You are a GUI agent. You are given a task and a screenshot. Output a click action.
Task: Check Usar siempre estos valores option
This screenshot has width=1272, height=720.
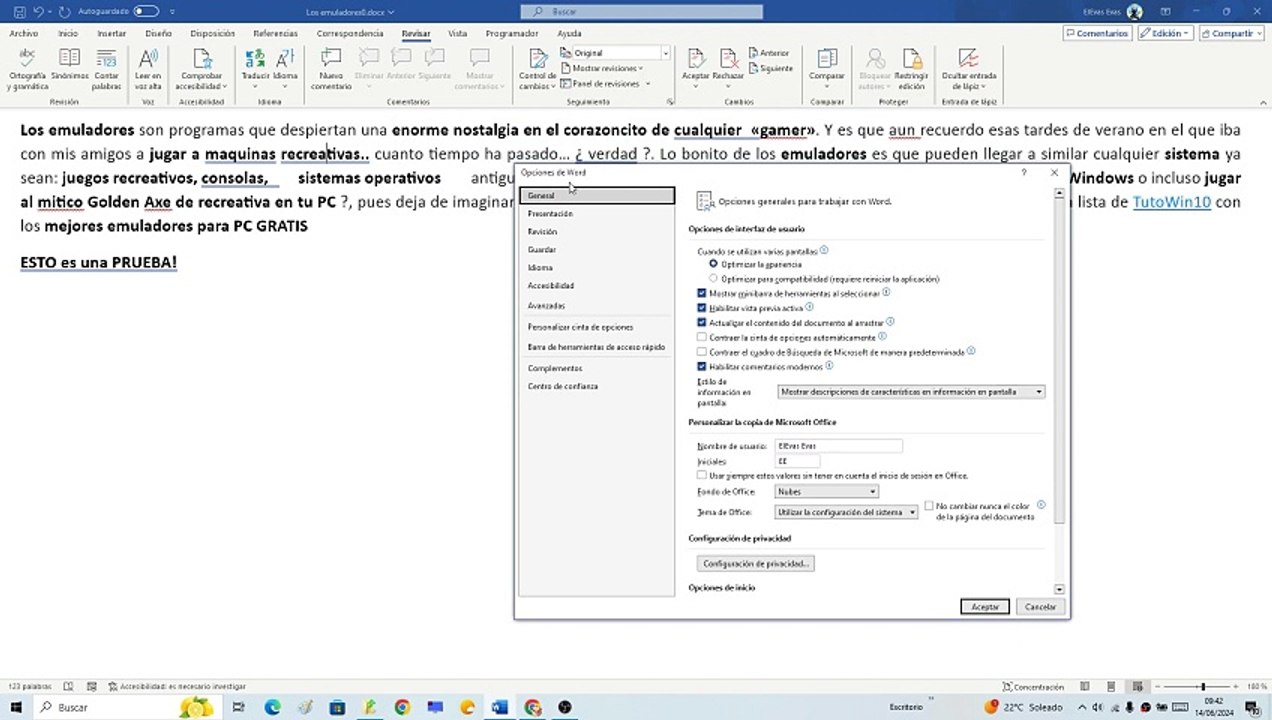[702, 476]
